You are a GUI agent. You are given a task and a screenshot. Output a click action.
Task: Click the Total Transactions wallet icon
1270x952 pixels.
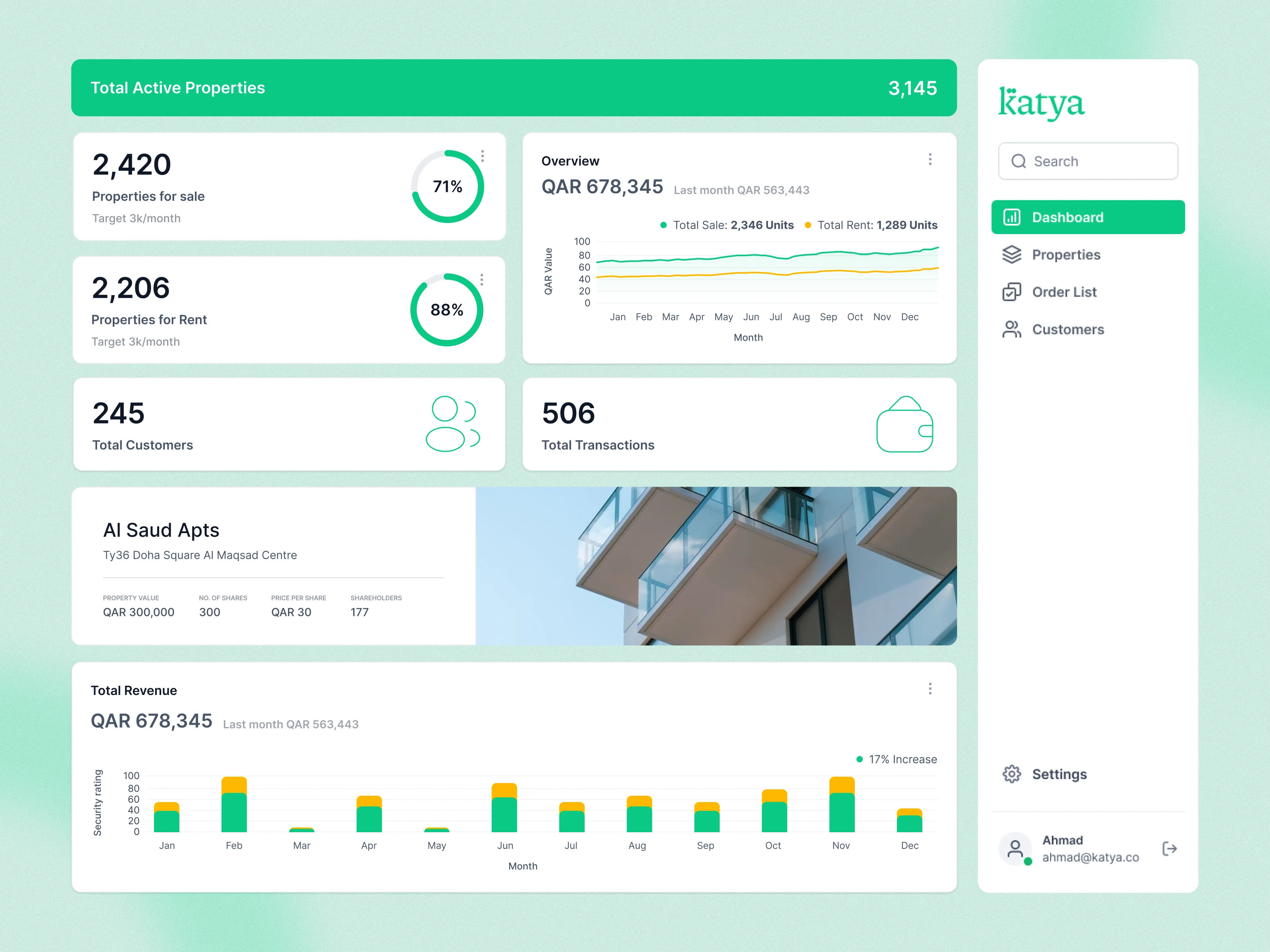pyautogui.click(x=904, y=424)
